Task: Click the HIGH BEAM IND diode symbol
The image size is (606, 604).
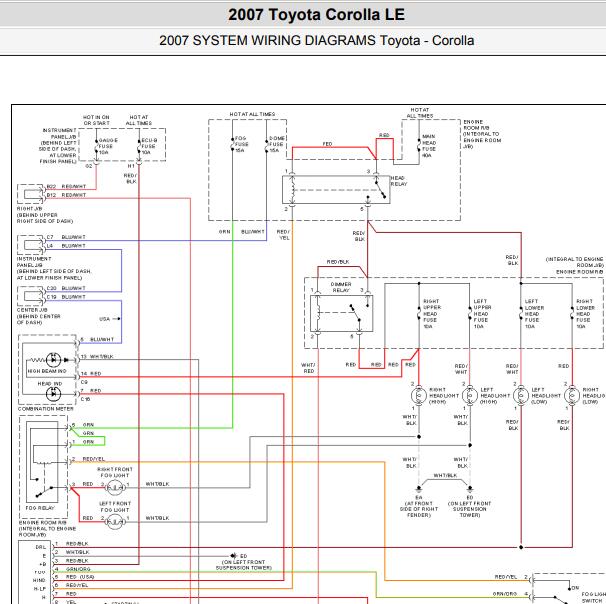Action: (53, 360)
